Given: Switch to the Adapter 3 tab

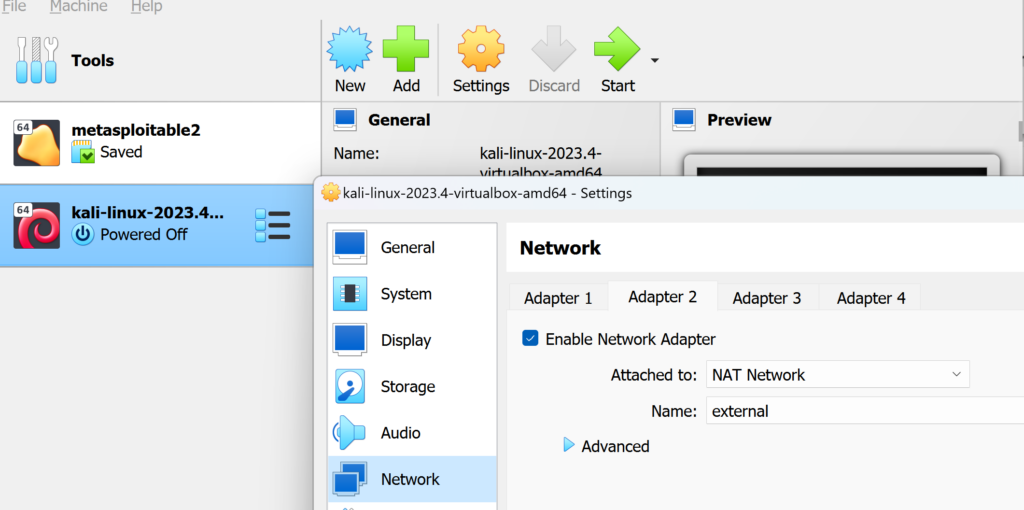Looking at the screenshot, I should 767,298.
